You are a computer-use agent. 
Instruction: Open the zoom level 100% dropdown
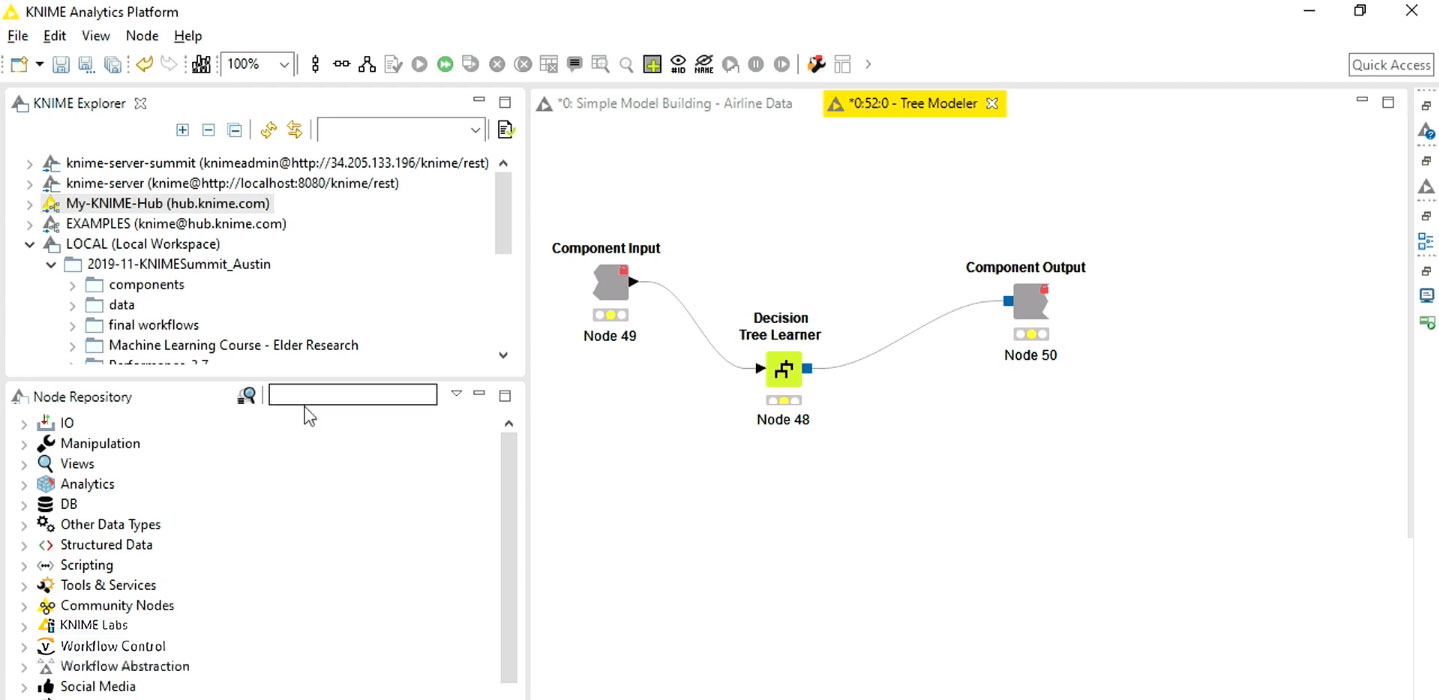pyautogui.click(x=284, y=64)
